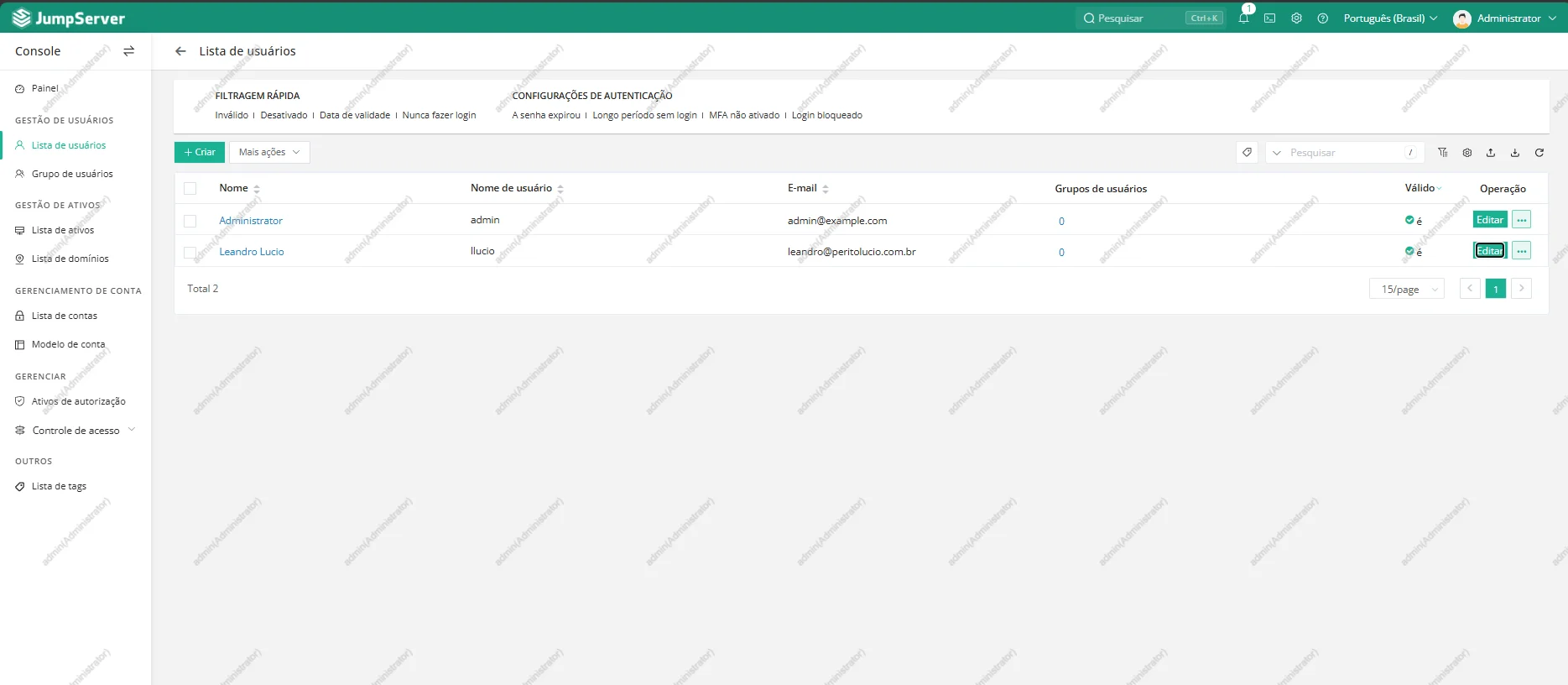This screenshot has height=685, width=1568.
Task: Apply the Nunca fazer login quick filter
Action: click(439, 115)
